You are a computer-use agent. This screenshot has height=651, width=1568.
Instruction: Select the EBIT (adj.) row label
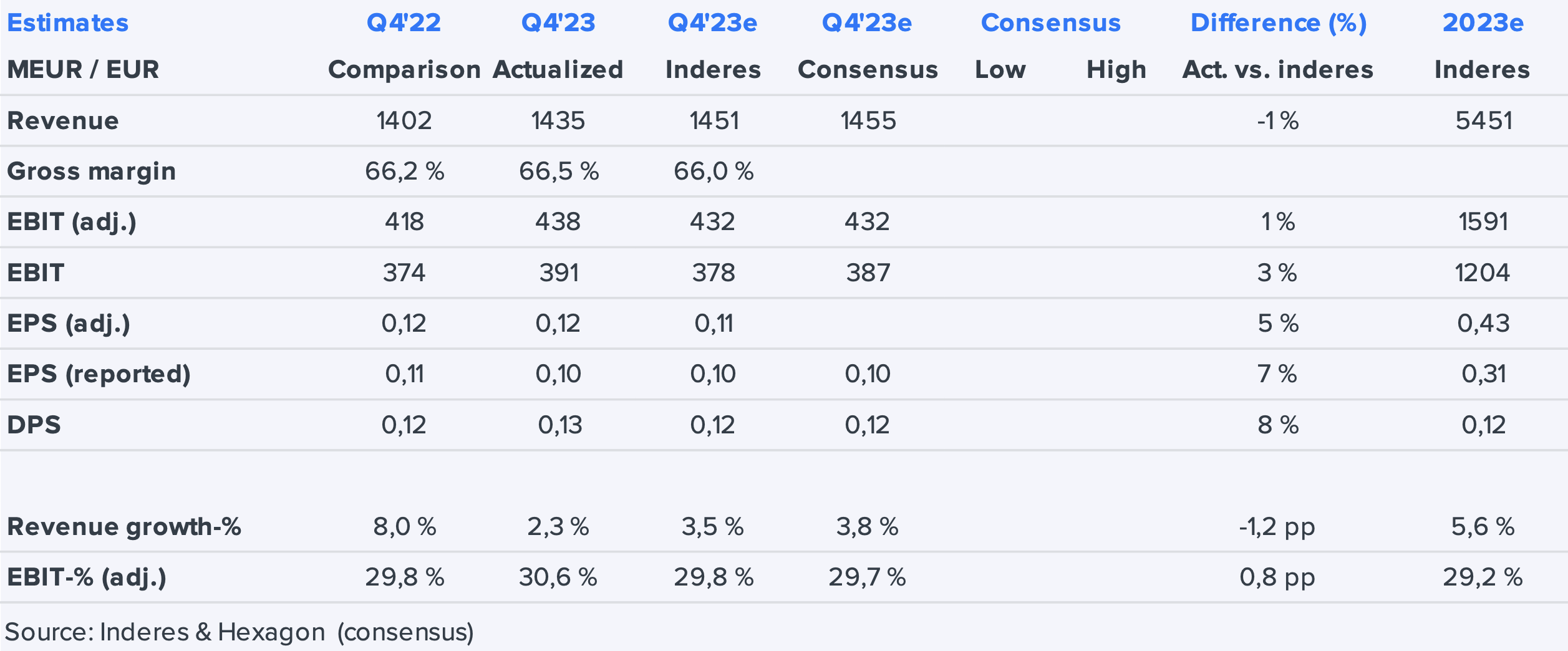[72, 222]
